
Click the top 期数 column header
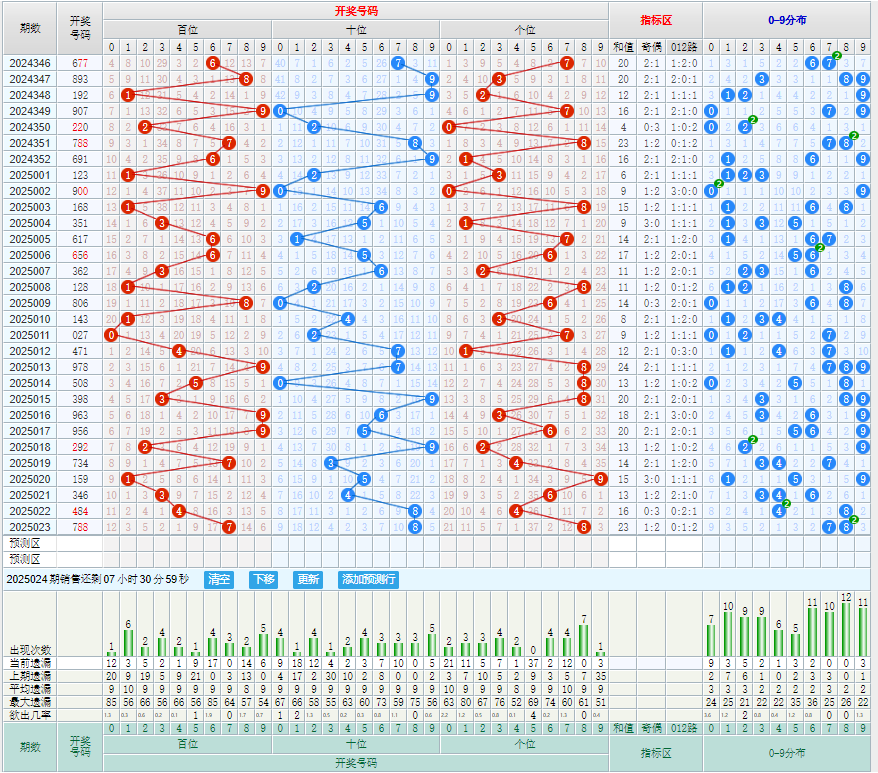(29, 27)
